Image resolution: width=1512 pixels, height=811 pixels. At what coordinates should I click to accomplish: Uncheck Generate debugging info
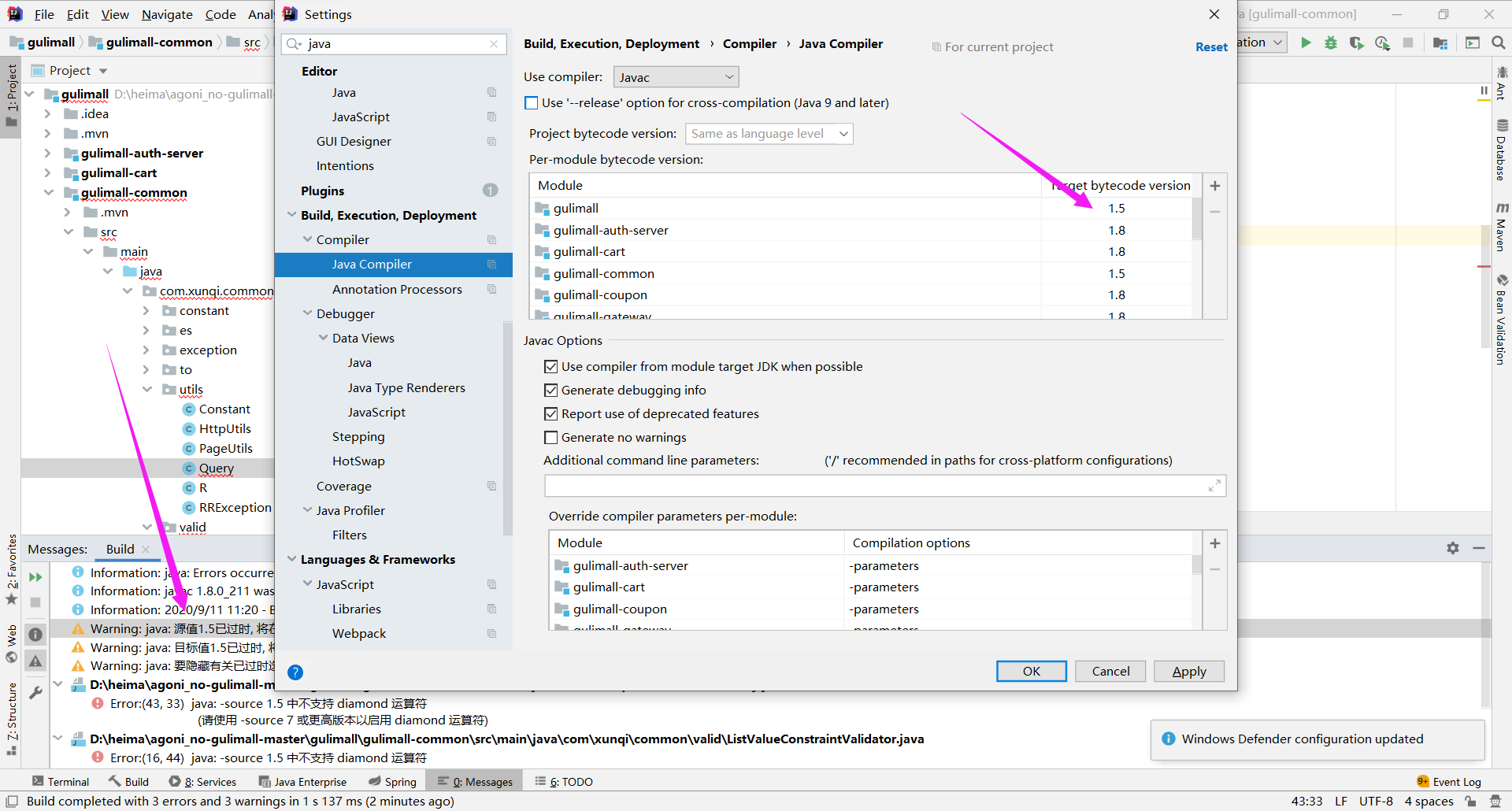551,391
